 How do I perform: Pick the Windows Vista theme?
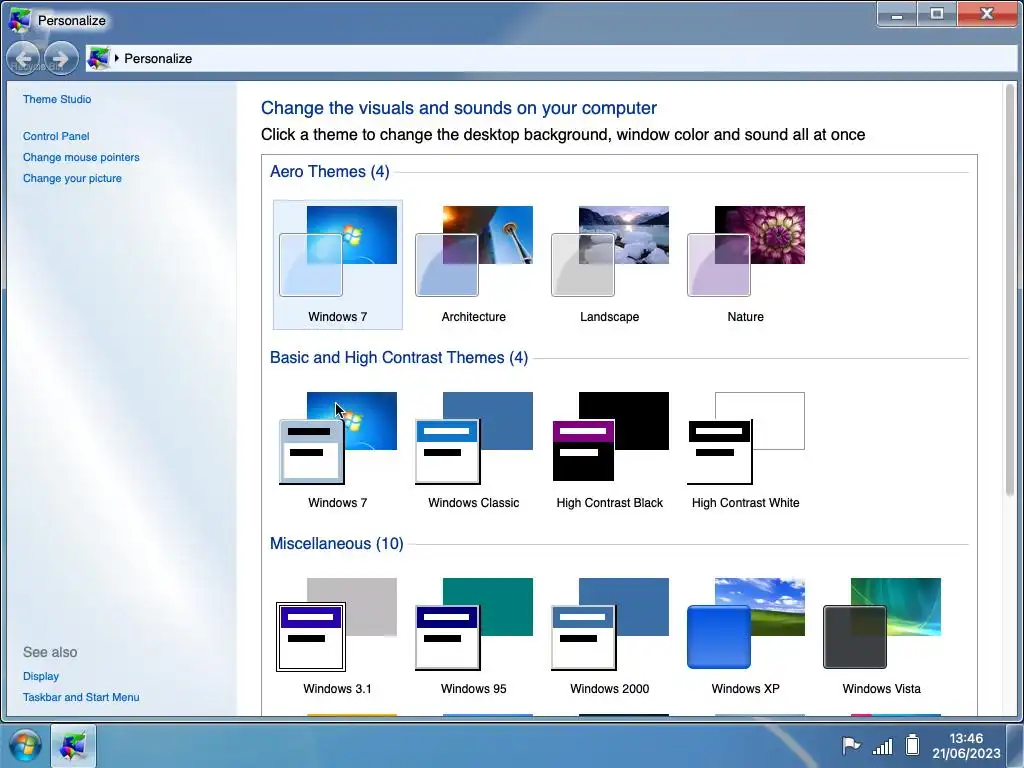[881, 637]
